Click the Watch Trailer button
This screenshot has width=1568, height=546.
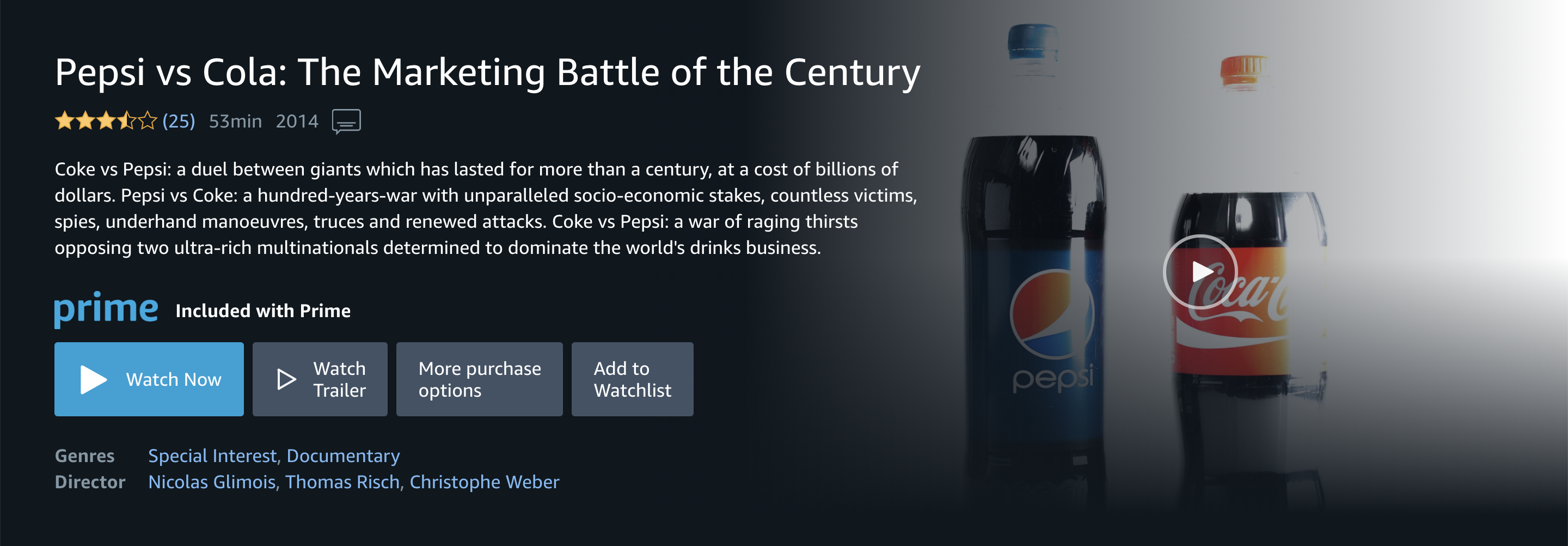pos(320,379)
